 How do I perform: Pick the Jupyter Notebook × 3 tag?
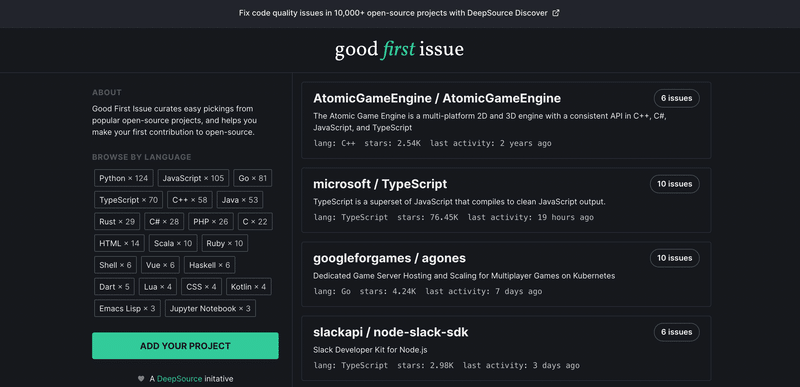tap(210, 308)
